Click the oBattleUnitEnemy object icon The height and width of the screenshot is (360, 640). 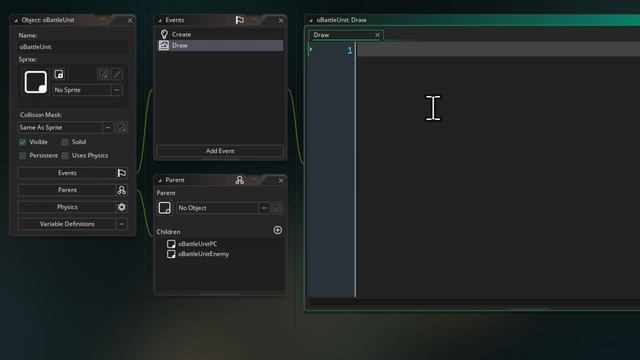click(x=171, y=254)
